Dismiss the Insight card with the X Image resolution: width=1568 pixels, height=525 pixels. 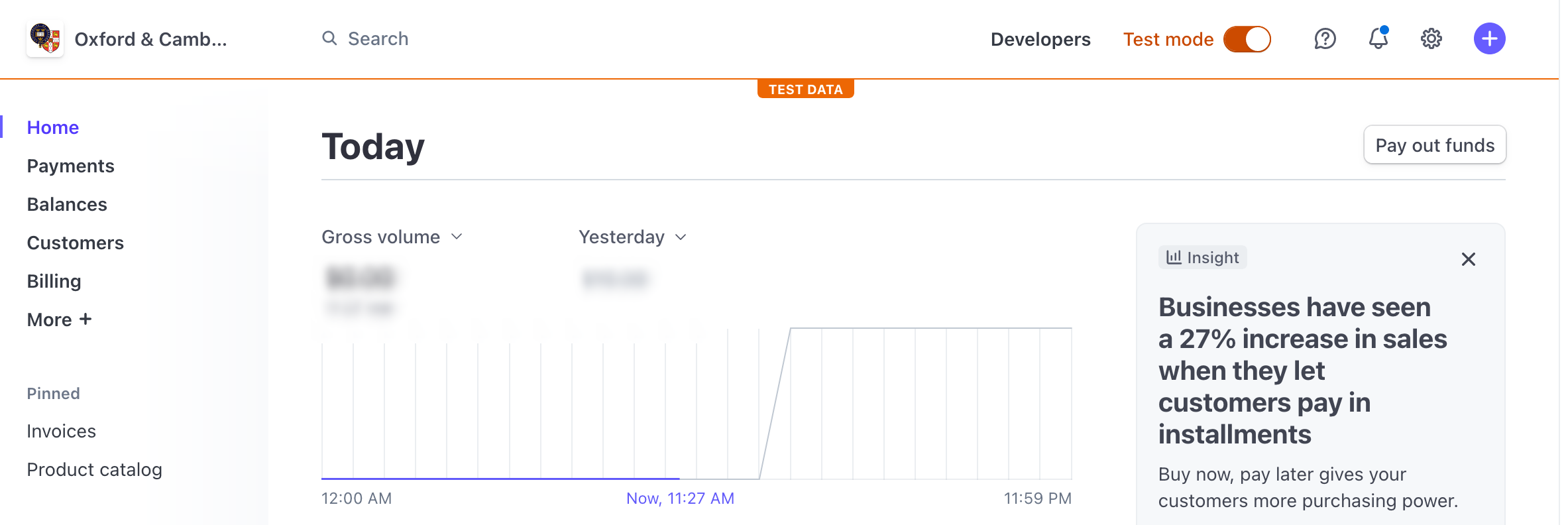[x=1468, y=259]
